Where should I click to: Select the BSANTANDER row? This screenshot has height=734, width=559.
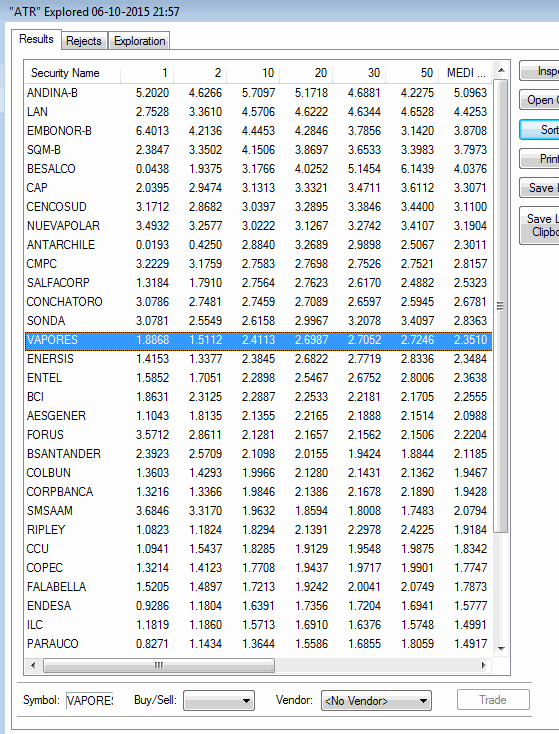pos(258,454)
